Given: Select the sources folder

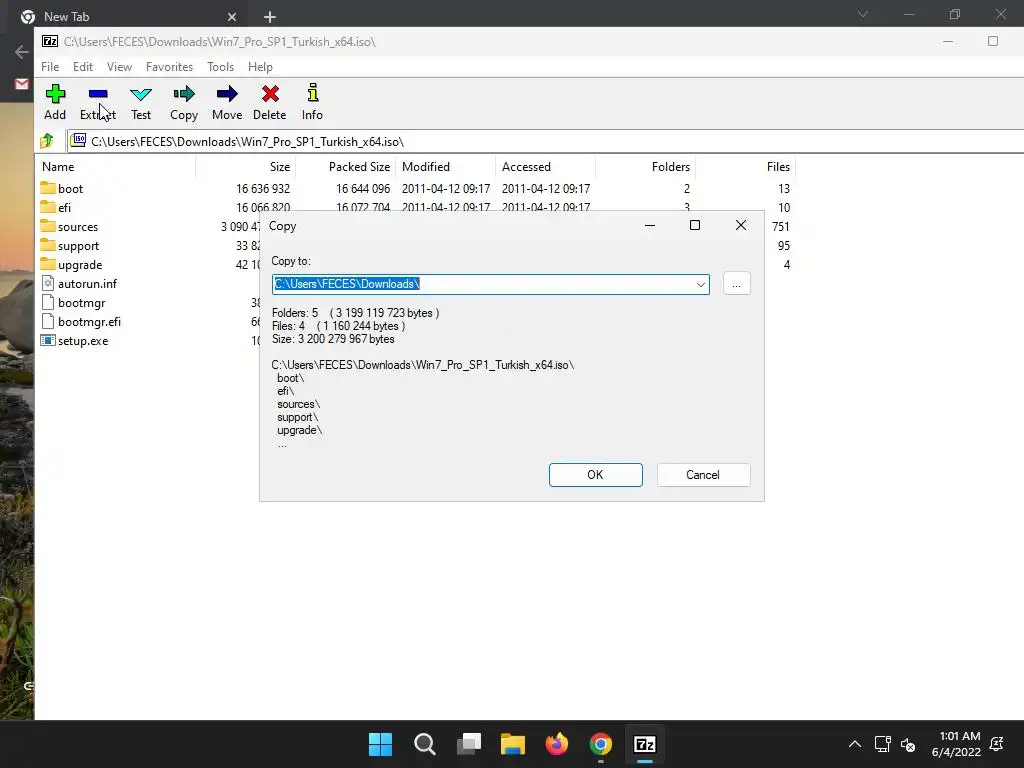Looking at the screenshot, I should tap(69, 227).
